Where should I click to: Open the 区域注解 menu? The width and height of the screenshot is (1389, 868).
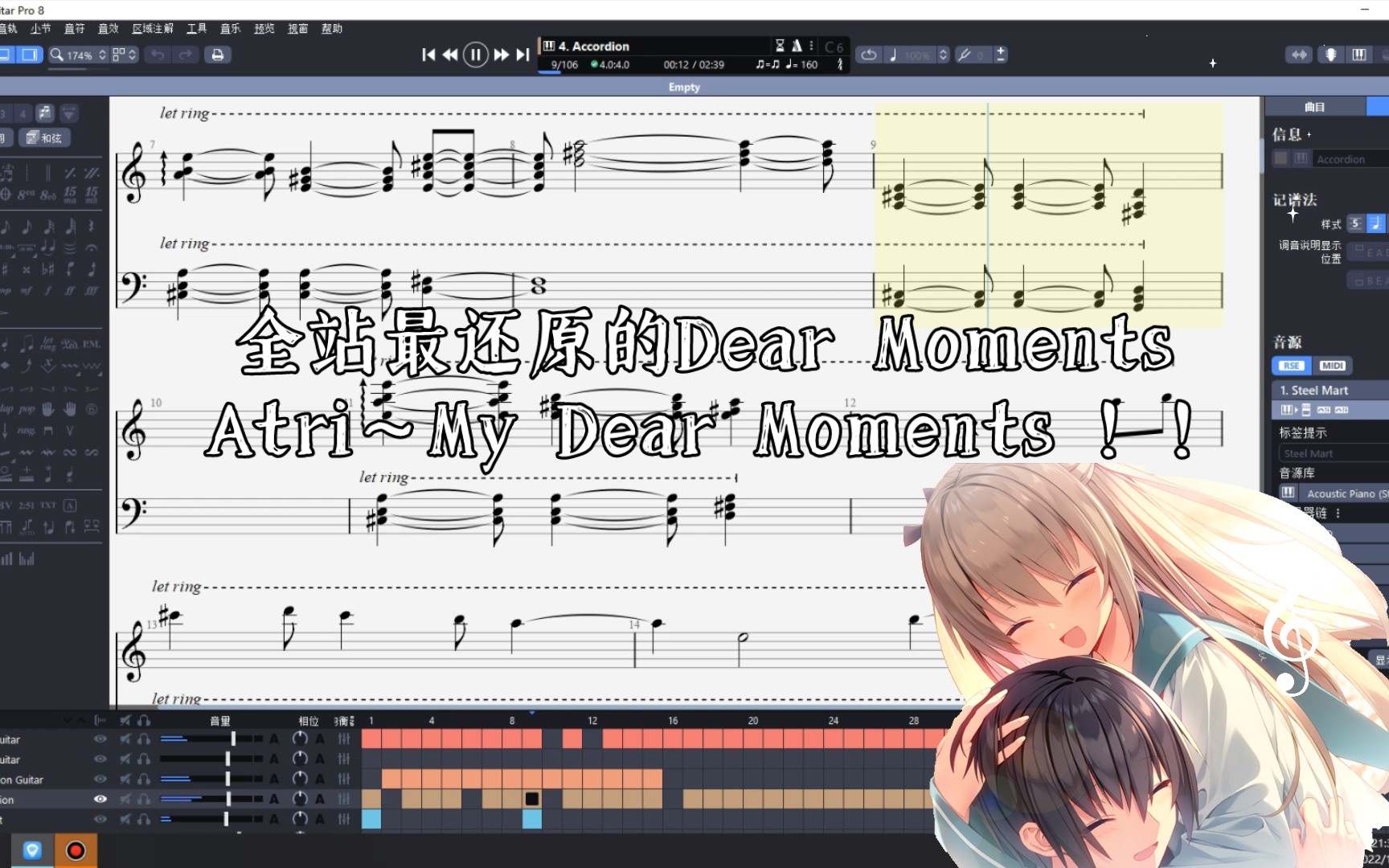(153, 28)
